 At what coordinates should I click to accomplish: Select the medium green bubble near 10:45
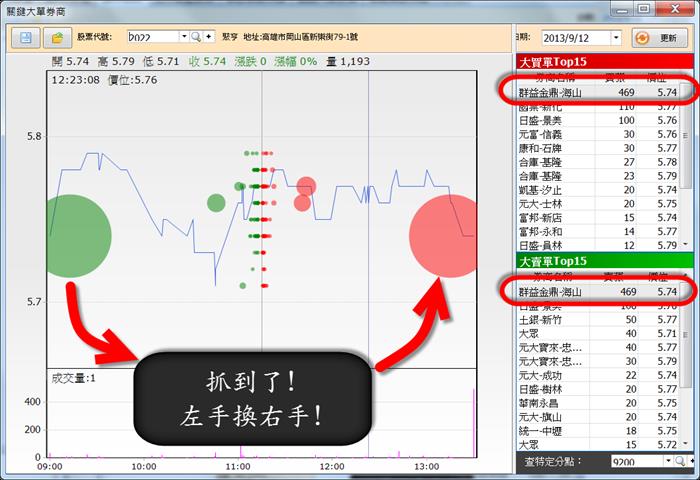coord(216,203)
